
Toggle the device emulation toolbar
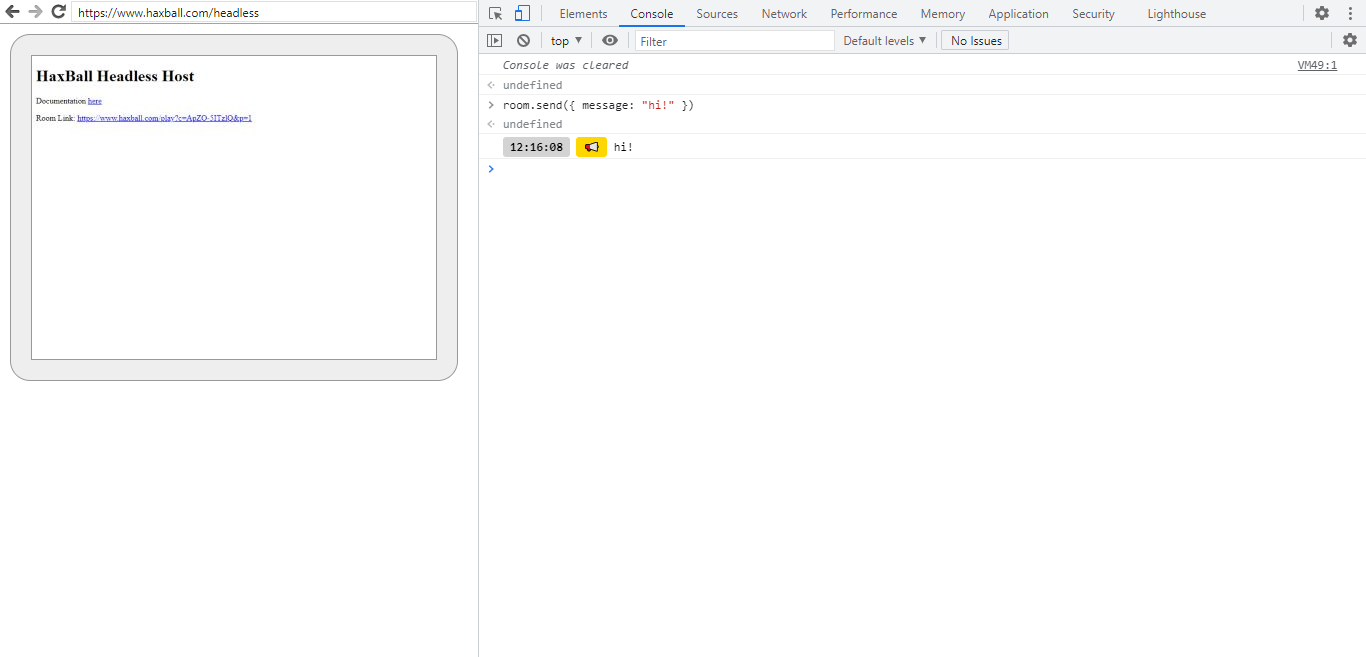click(x=521, y=13)
